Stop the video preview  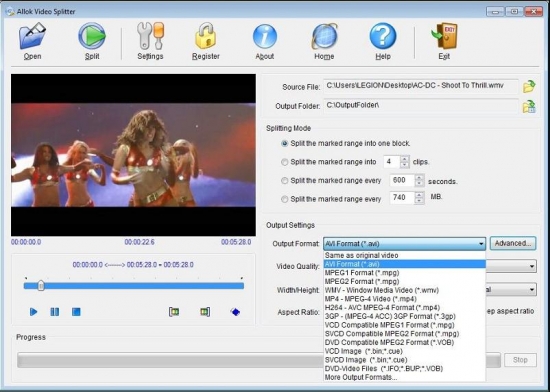coord(76,312)
